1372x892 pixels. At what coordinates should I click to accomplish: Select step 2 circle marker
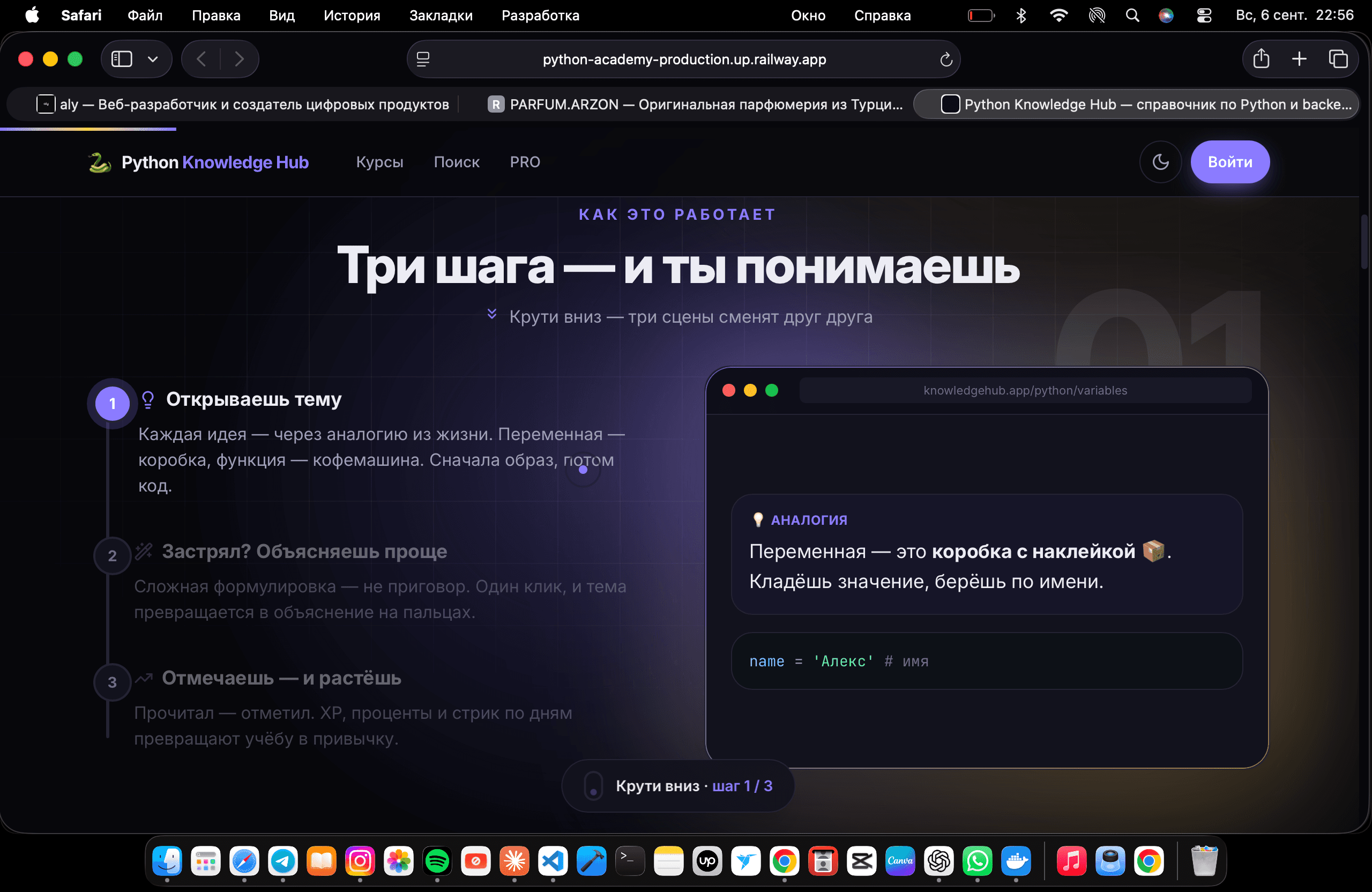coord(113,556)
